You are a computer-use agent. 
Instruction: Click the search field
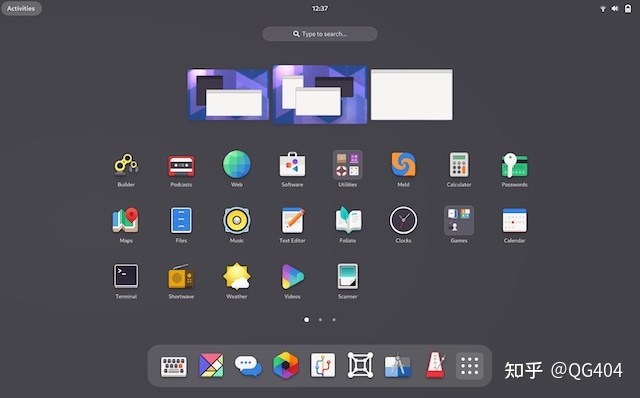(320, 34)
